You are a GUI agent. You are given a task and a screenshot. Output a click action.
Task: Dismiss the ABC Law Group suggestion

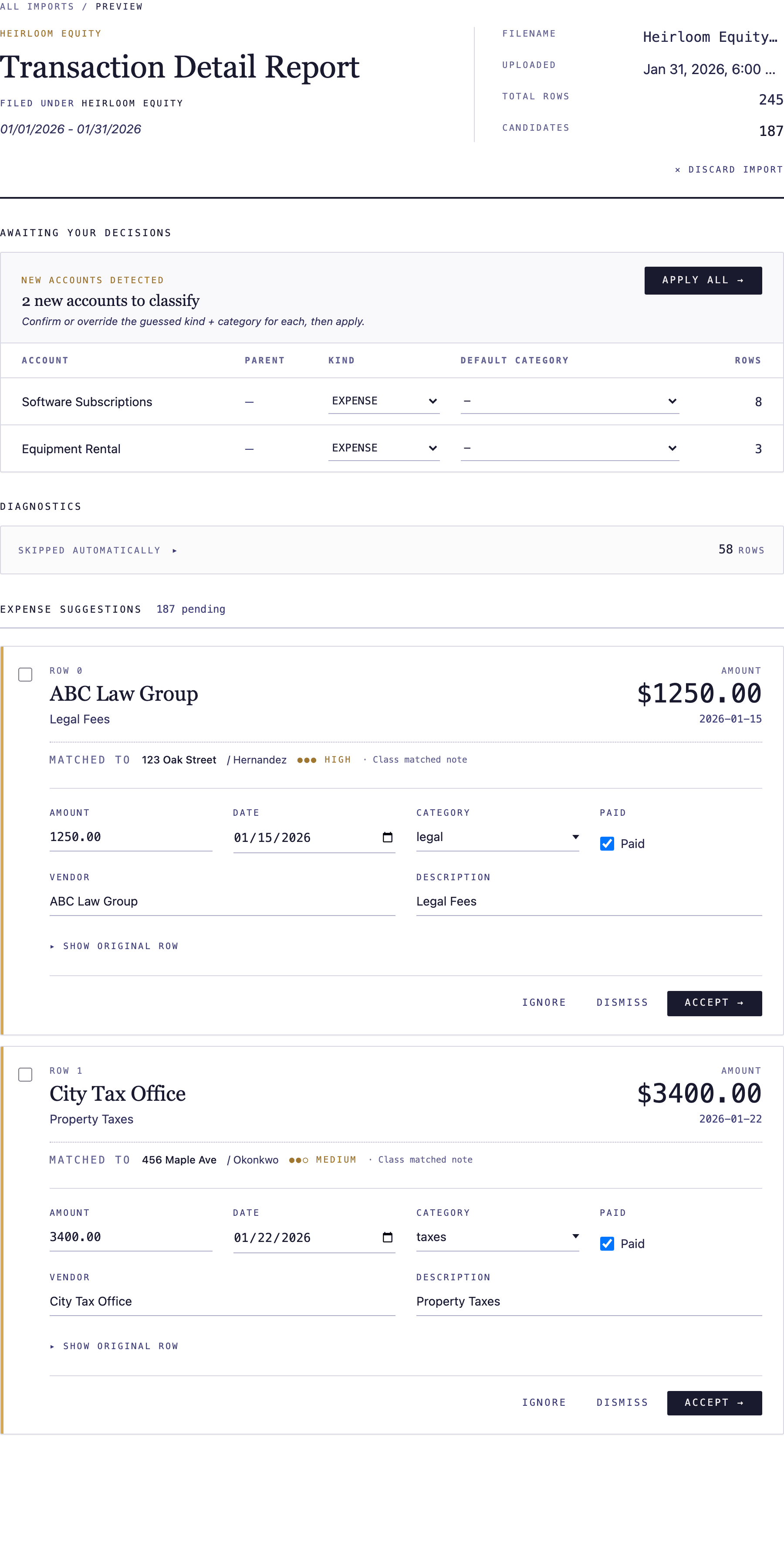point(622,1002)
